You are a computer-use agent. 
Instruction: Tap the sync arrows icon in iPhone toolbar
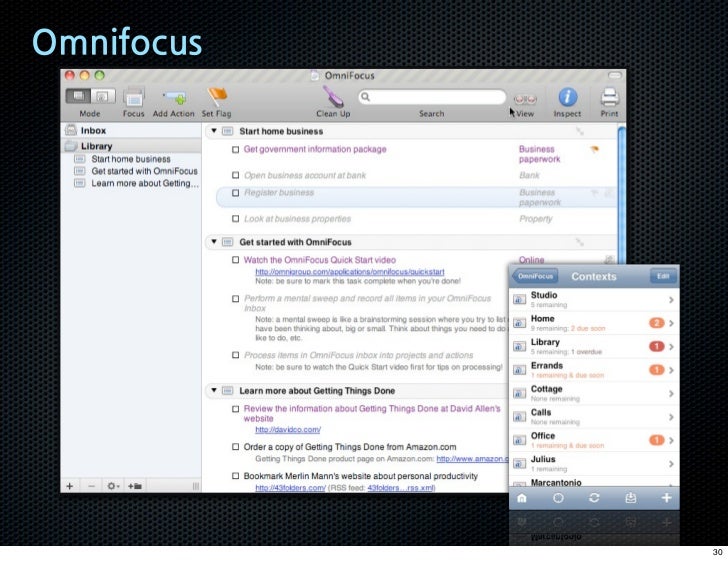tap(594, 498)
